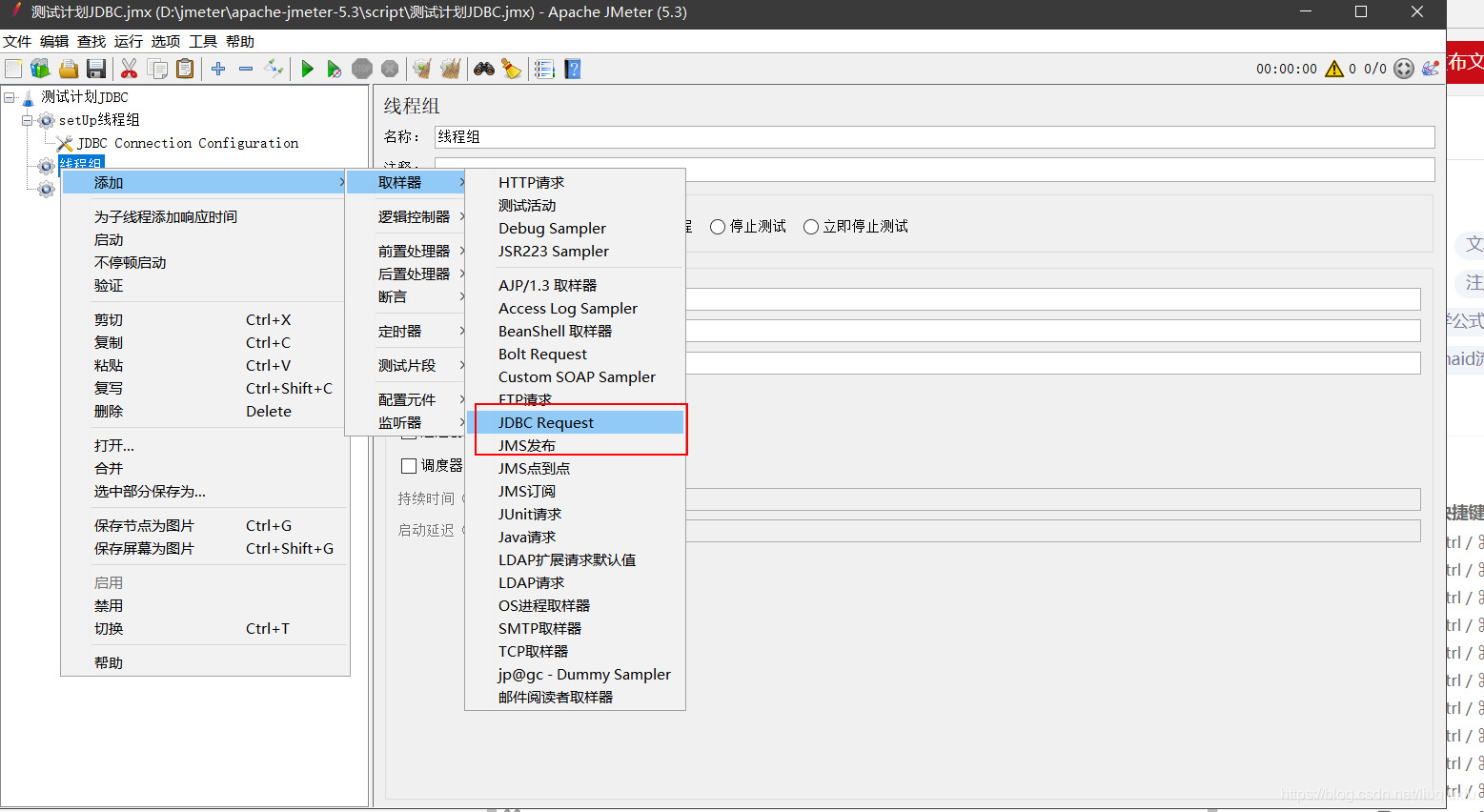This screenshot has width=1484, height=812.
Task: Open the 文件 menu
Action: click(x=17, y=42)
